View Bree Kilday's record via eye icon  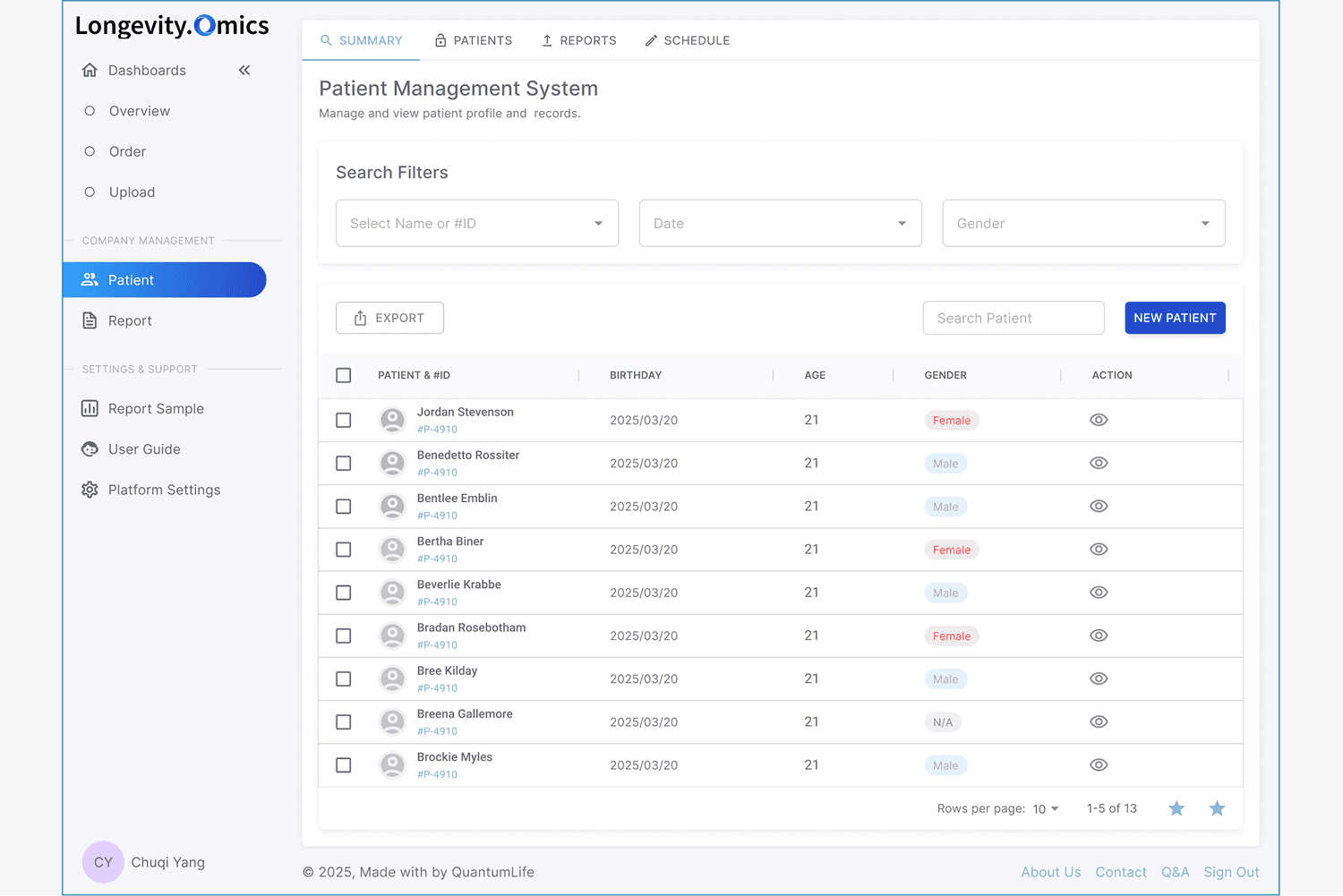coord(1099,678)
